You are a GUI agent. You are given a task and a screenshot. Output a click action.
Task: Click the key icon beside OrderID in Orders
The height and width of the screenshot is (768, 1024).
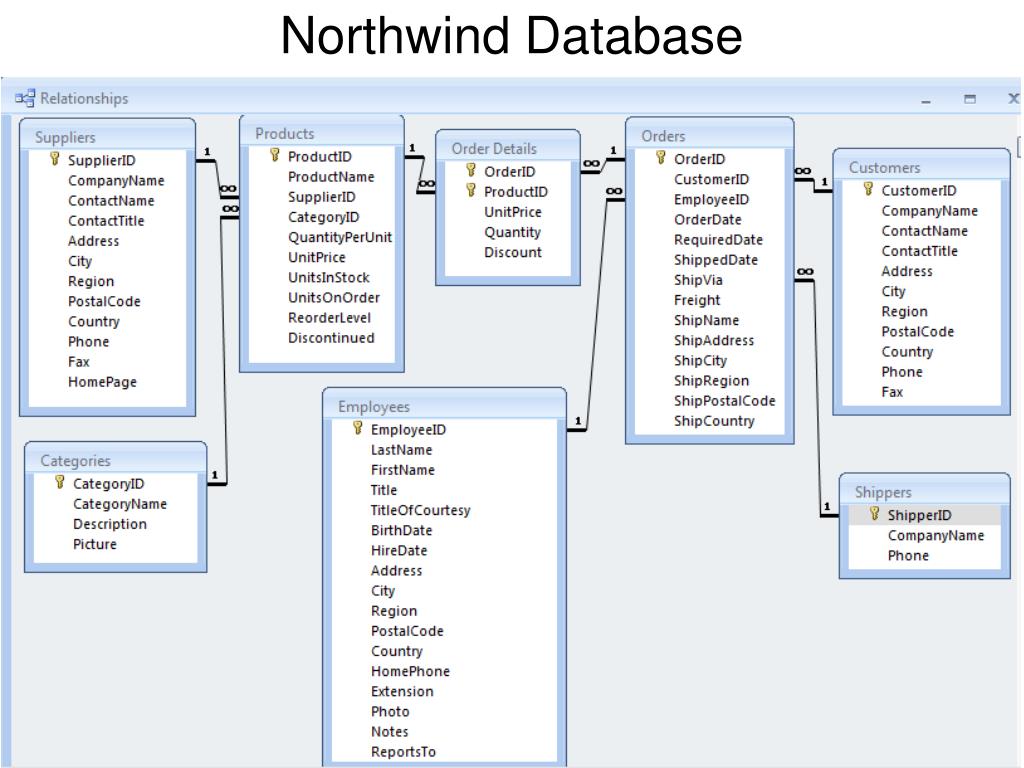[661, 158]
